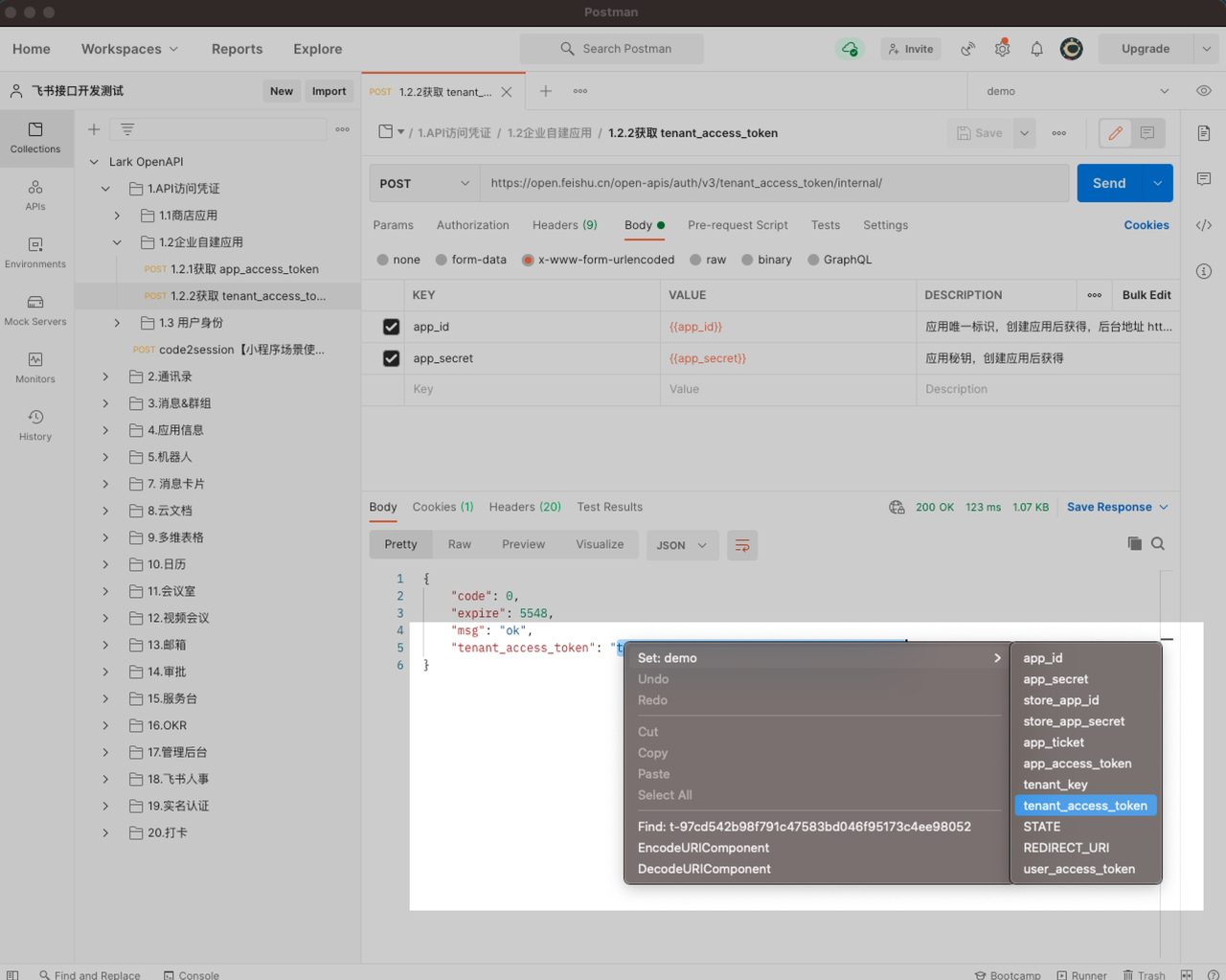Click the Send button
The width and height of the screenshot is (1226, 980).
[1108, 183]
